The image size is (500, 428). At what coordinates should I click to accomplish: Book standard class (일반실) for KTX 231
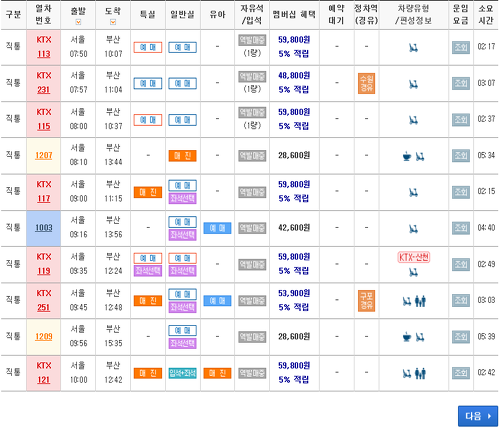pos(182,83)
